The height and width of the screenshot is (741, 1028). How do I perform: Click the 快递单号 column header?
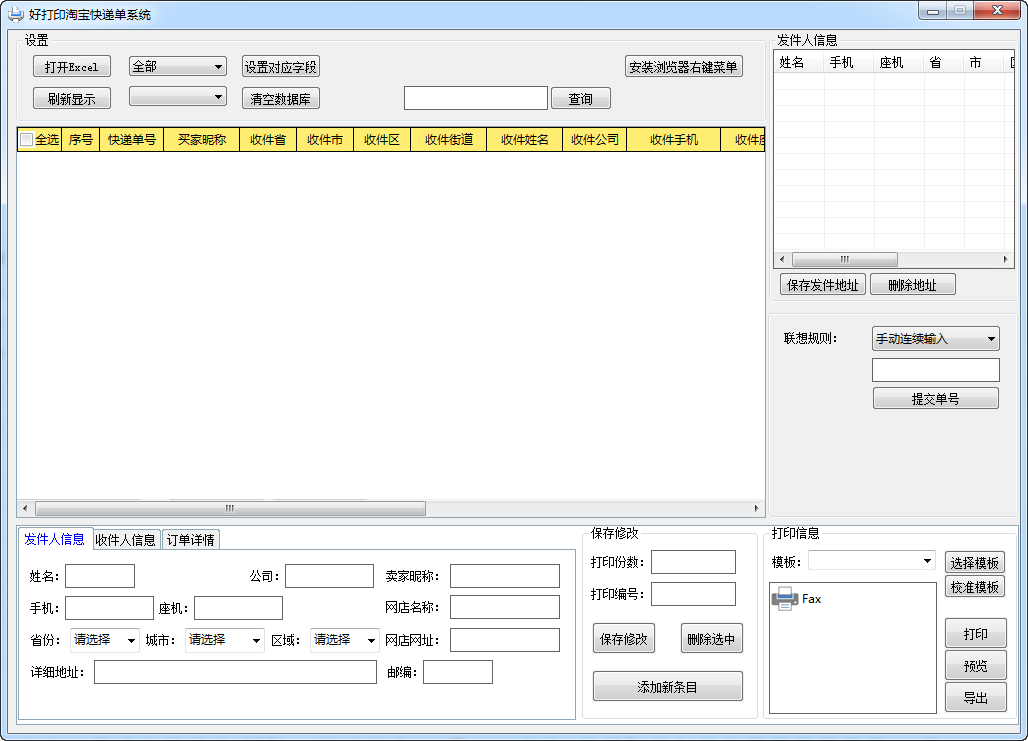(132, 140)
